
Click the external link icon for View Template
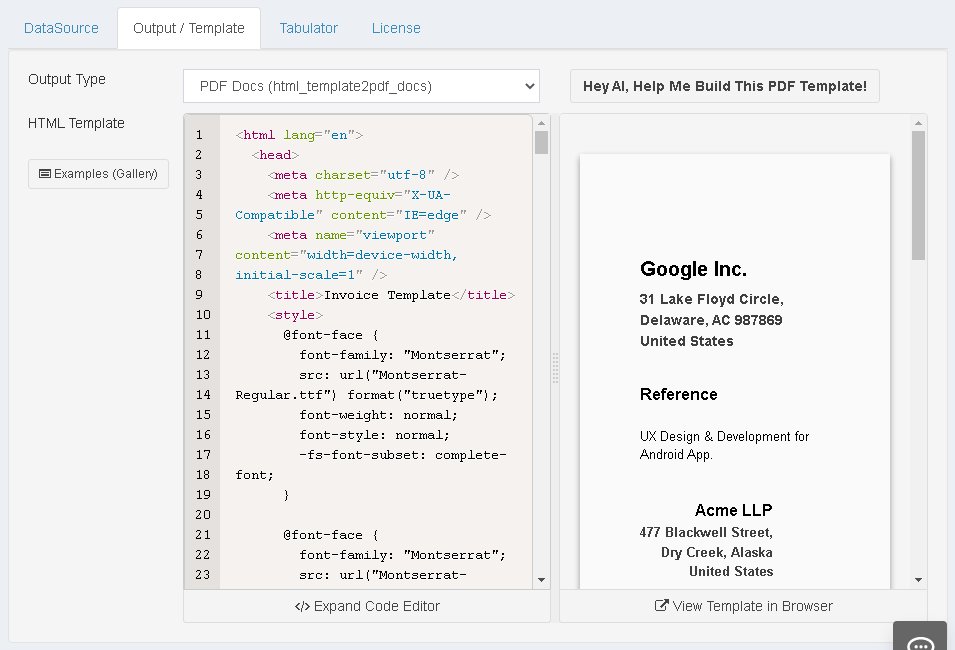pos(661,606)
